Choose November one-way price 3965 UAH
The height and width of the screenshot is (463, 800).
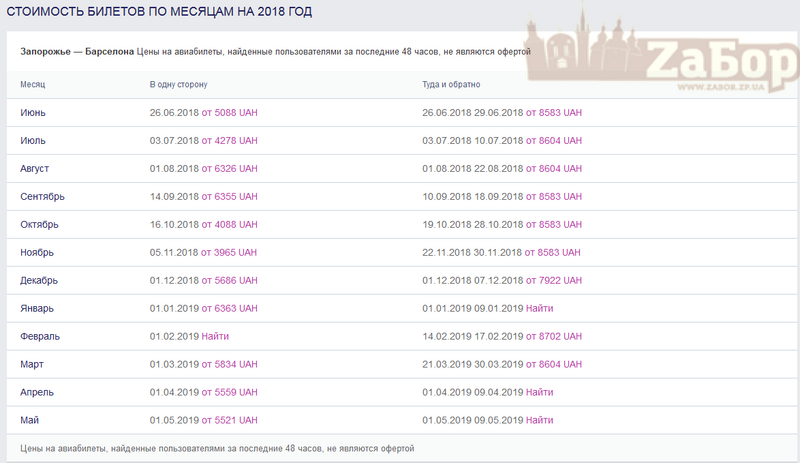click(x=230, y=253)
